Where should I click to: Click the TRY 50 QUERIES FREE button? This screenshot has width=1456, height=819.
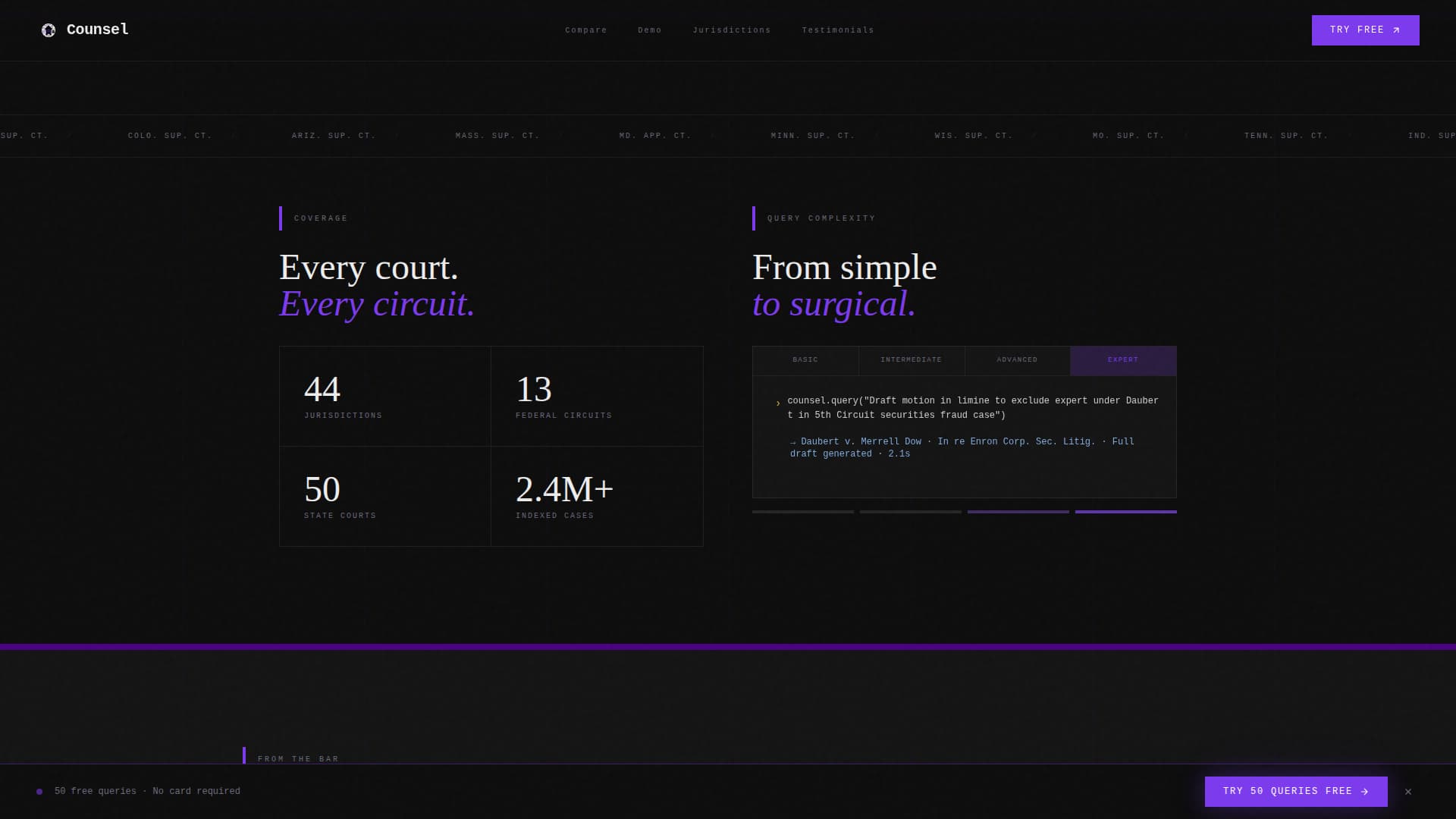tap(1296, 792)
